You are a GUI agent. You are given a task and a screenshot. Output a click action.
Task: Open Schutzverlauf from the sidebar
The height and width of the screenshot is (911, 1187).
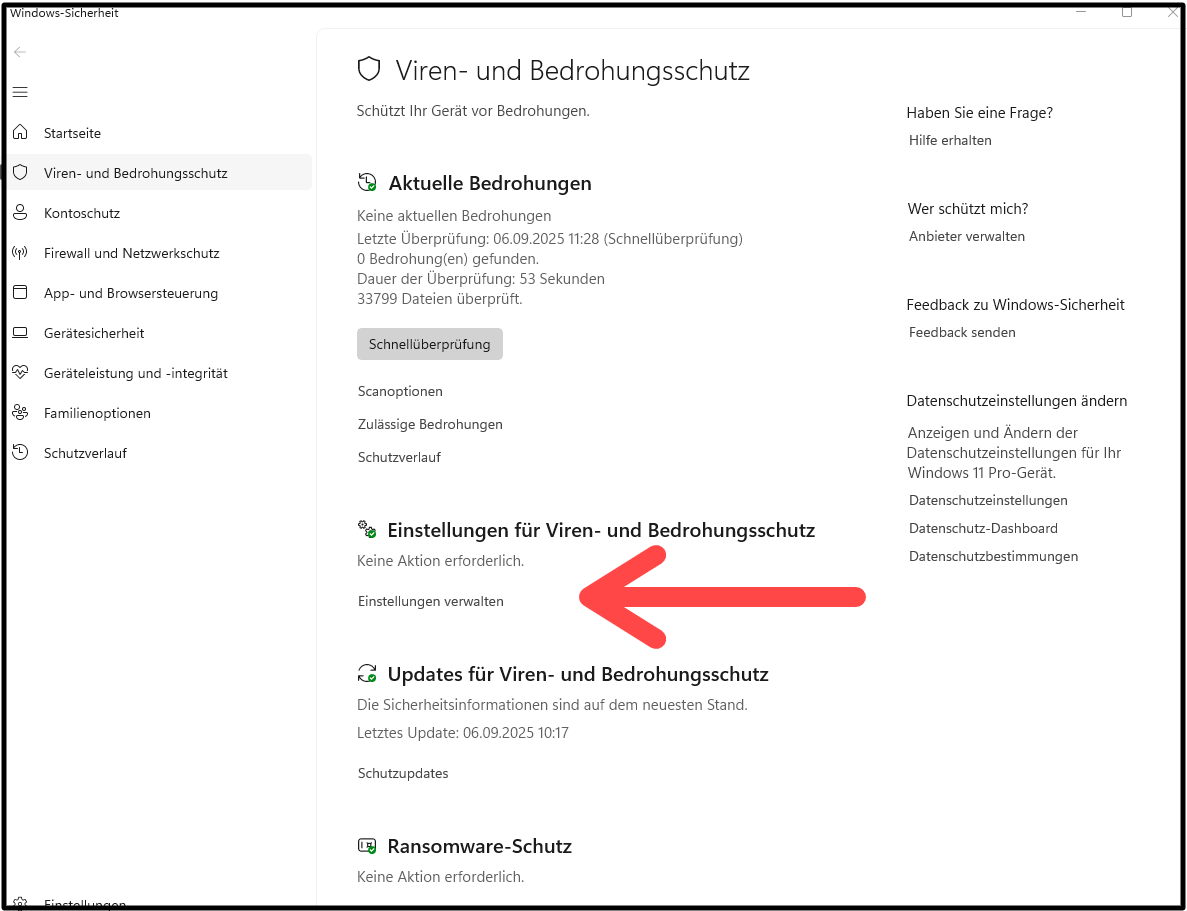pos(160,454)
